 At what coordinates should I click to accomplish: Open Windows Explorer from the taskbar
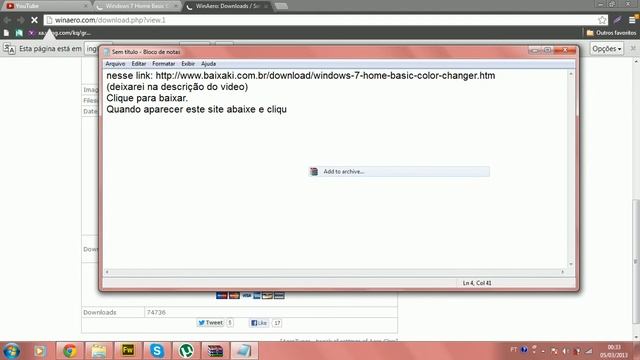[x=99, y=351]
